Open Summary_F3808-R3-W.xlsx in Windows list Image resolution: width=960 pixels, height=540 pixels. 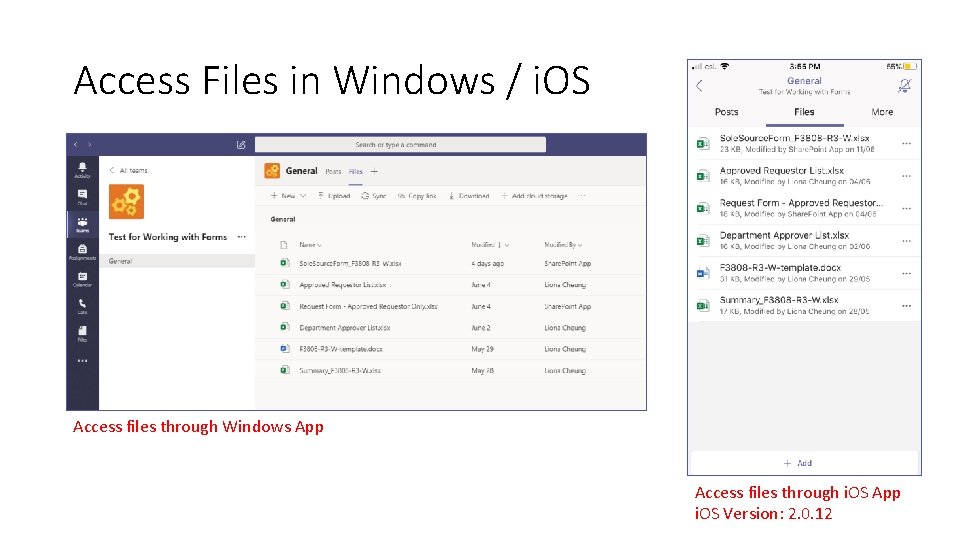coord(340,370)
